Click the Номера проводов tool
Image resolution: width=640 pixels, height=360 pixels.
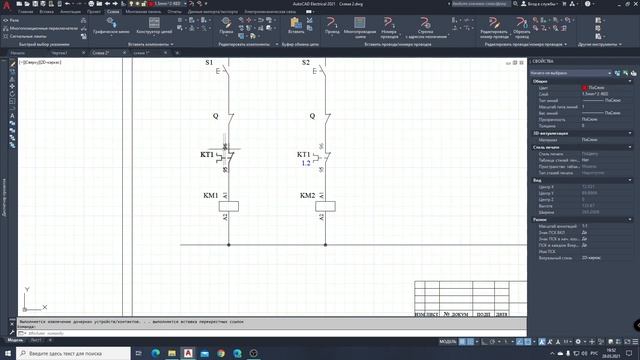tap(389, 27)
